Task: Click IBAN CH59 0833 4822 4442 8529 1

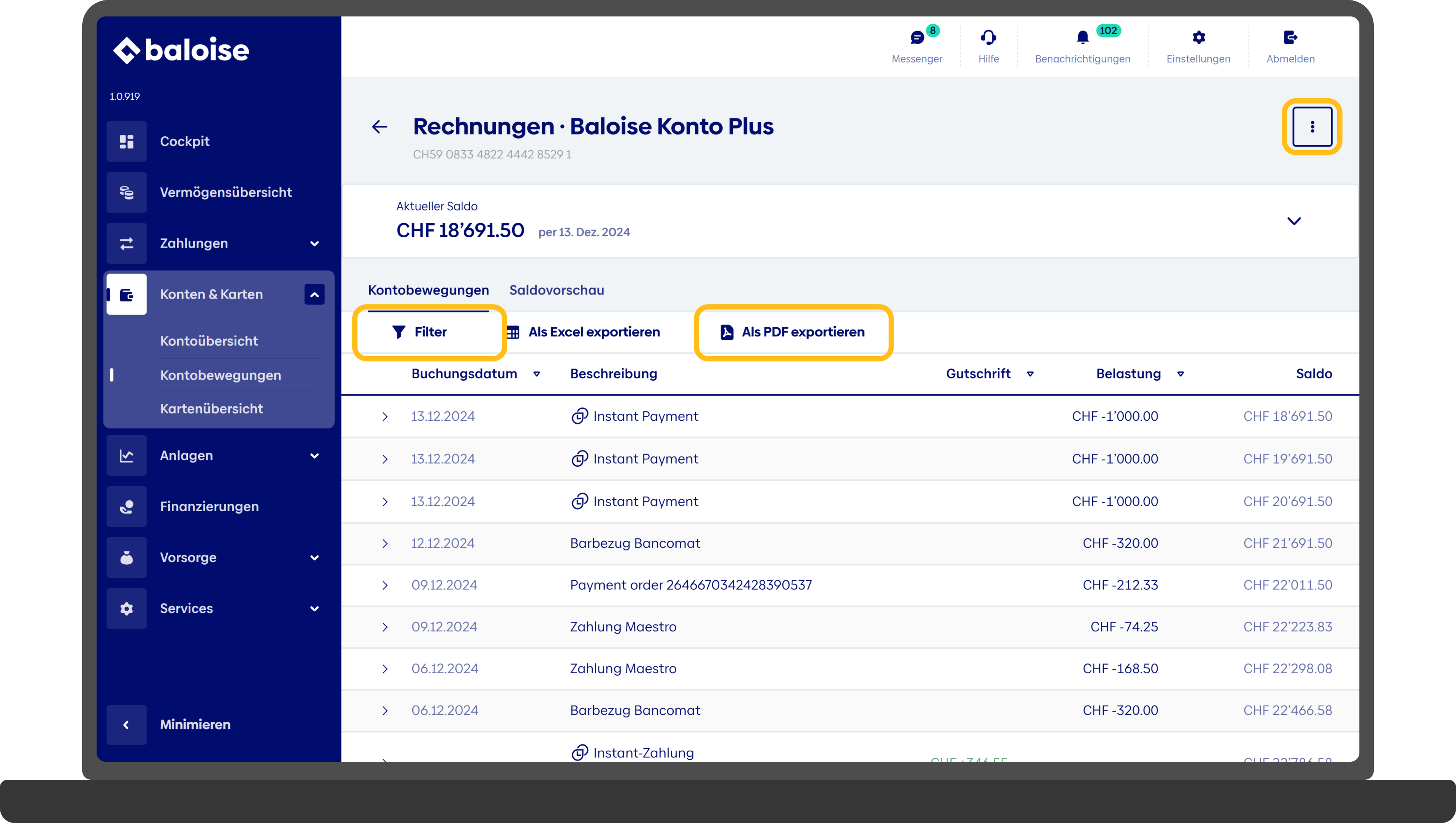Action: 492,154
